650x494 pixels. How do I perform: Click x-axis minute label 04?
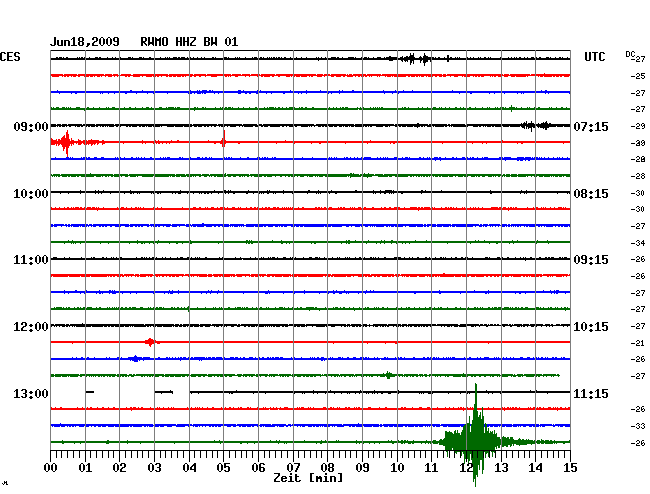(189, 467)
